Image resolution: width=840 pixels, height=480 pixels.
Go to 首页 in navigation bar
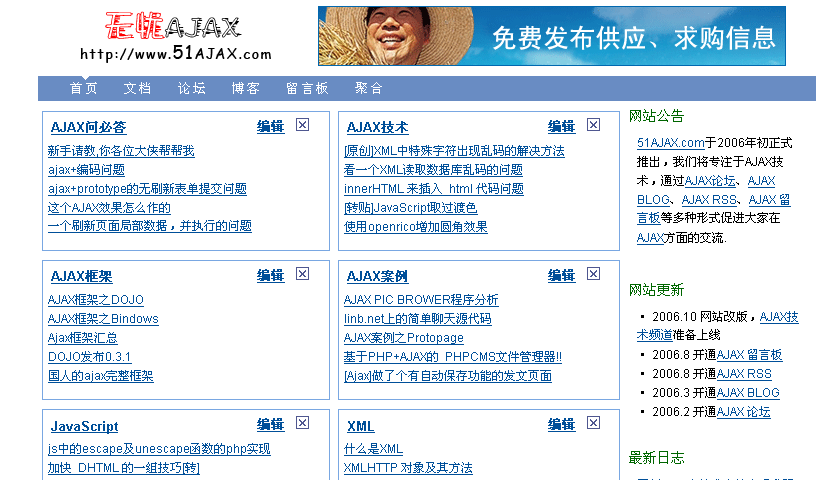coord(84,89)
